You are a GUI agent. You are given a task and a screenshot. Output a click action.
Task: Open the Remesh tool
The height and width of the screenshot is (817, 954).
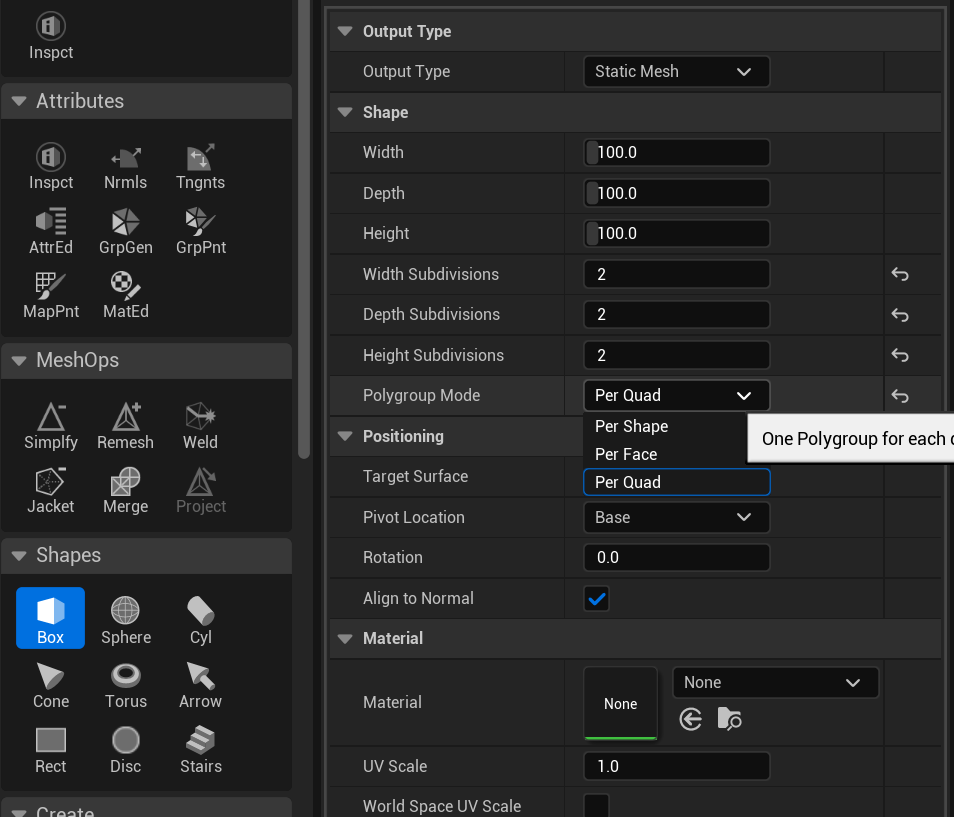tap(126, 424)
